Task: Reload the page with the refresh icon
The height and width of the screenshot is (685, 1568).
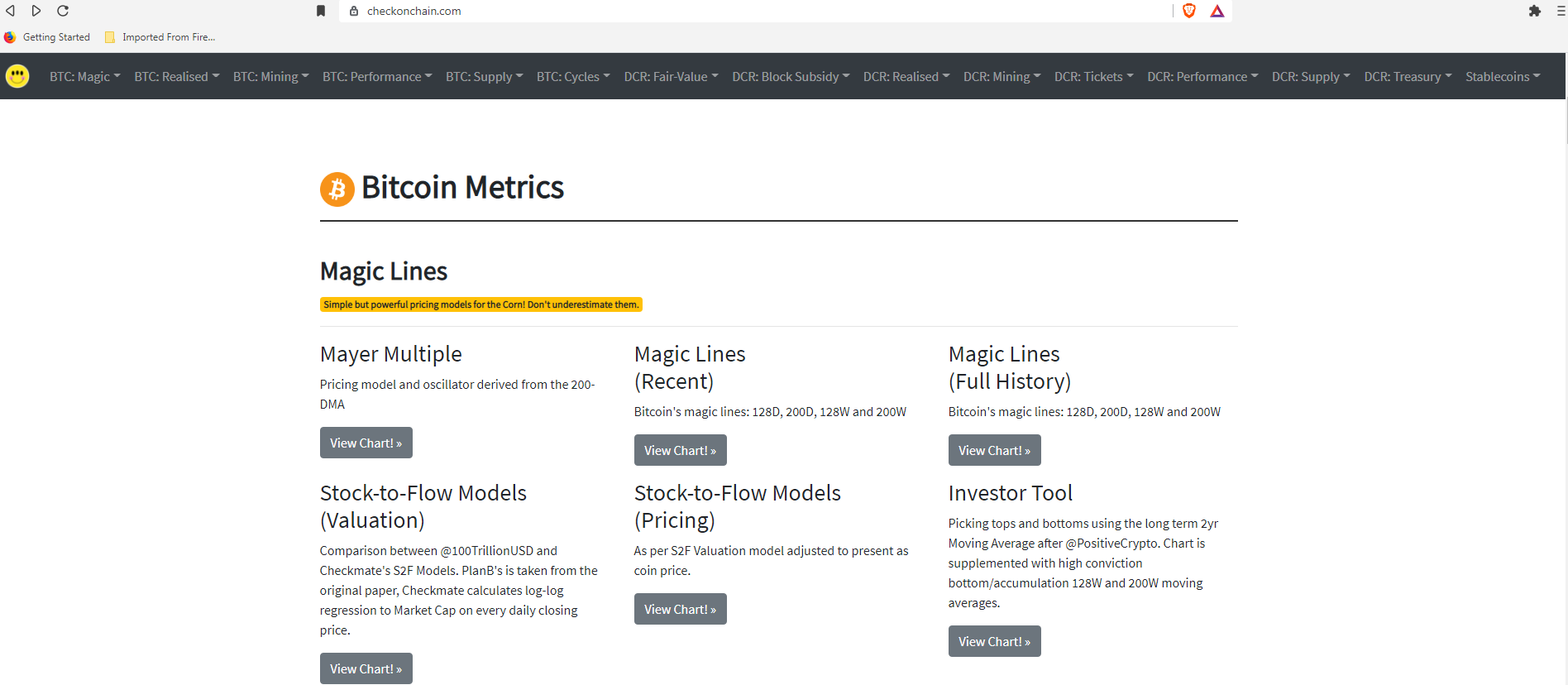Action: 63,11
